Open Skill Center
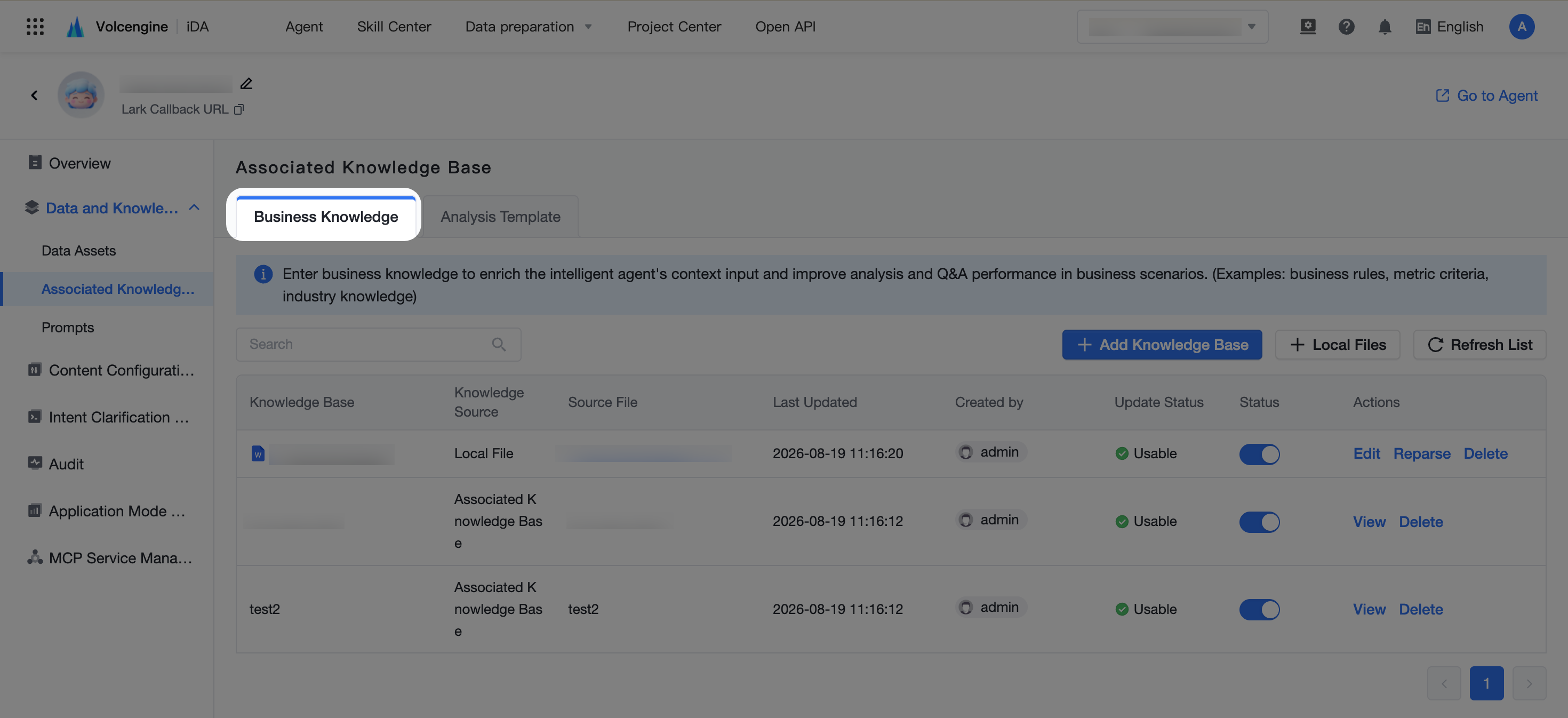 (x=394, y=27)
